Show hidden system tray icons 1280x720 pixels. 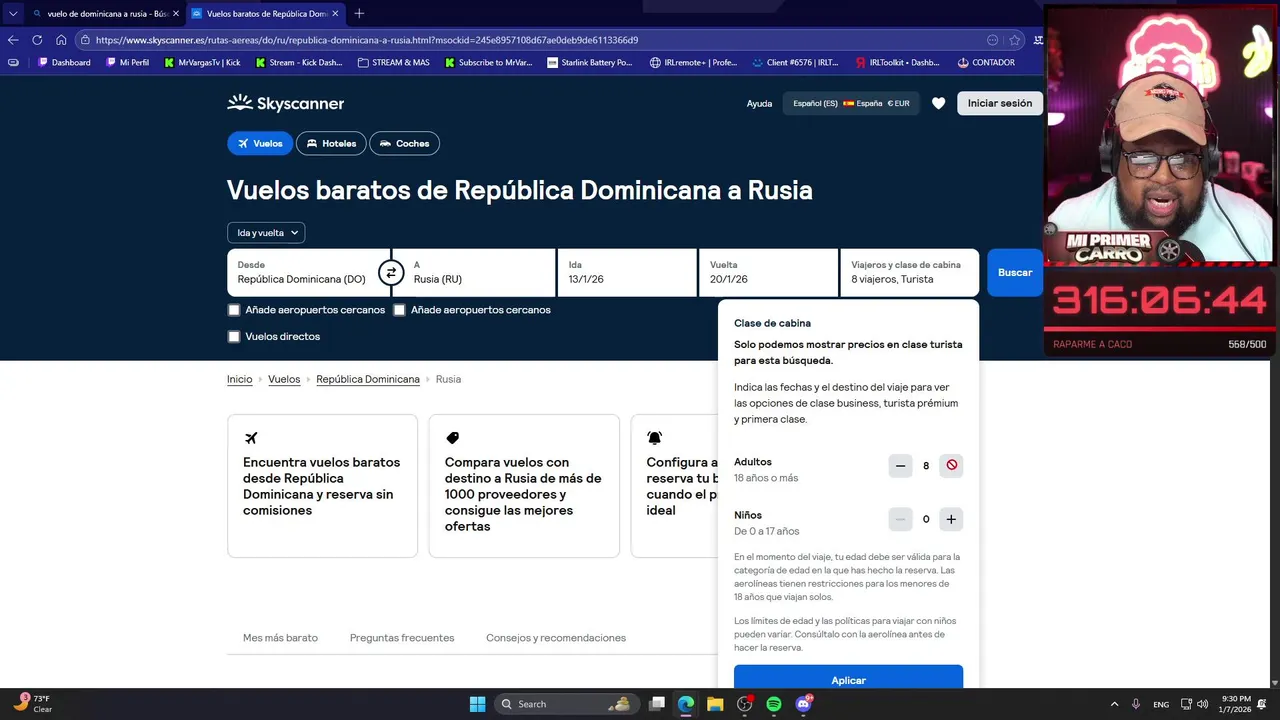tap(1114, 704)
